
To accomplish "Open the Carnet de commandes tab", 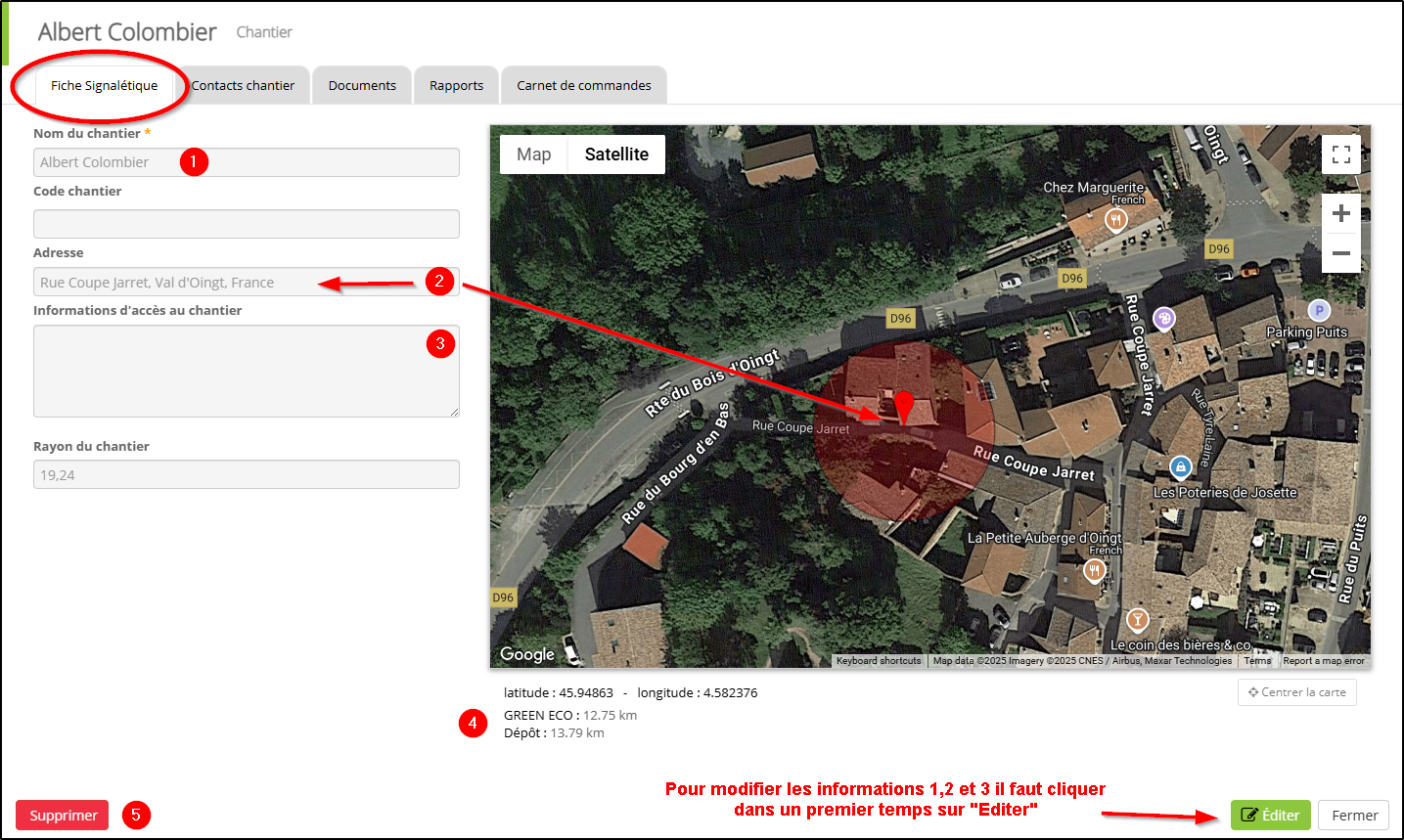I will (584, 85).
